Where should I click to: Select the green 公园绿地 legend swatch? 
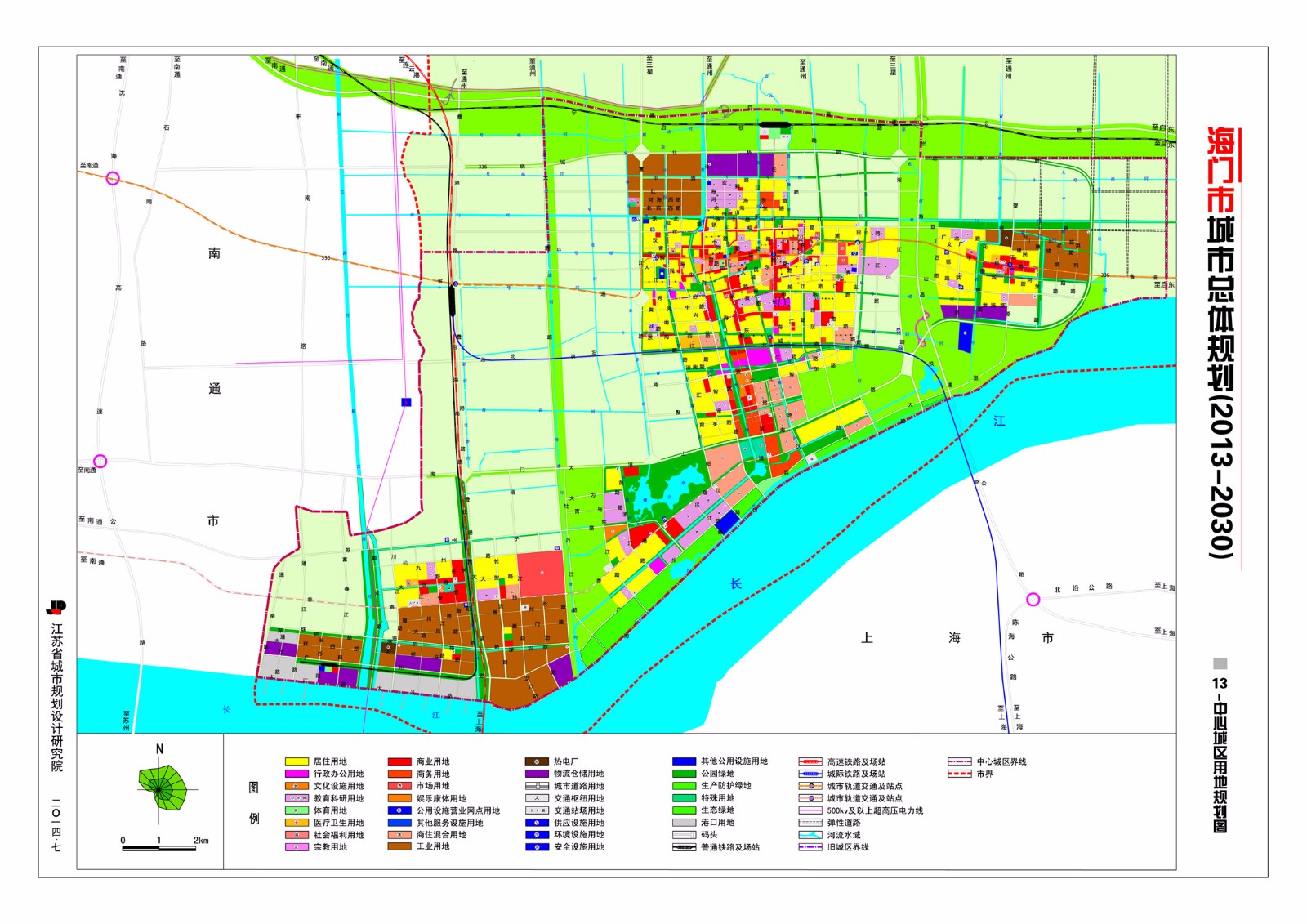pos(684,774)
